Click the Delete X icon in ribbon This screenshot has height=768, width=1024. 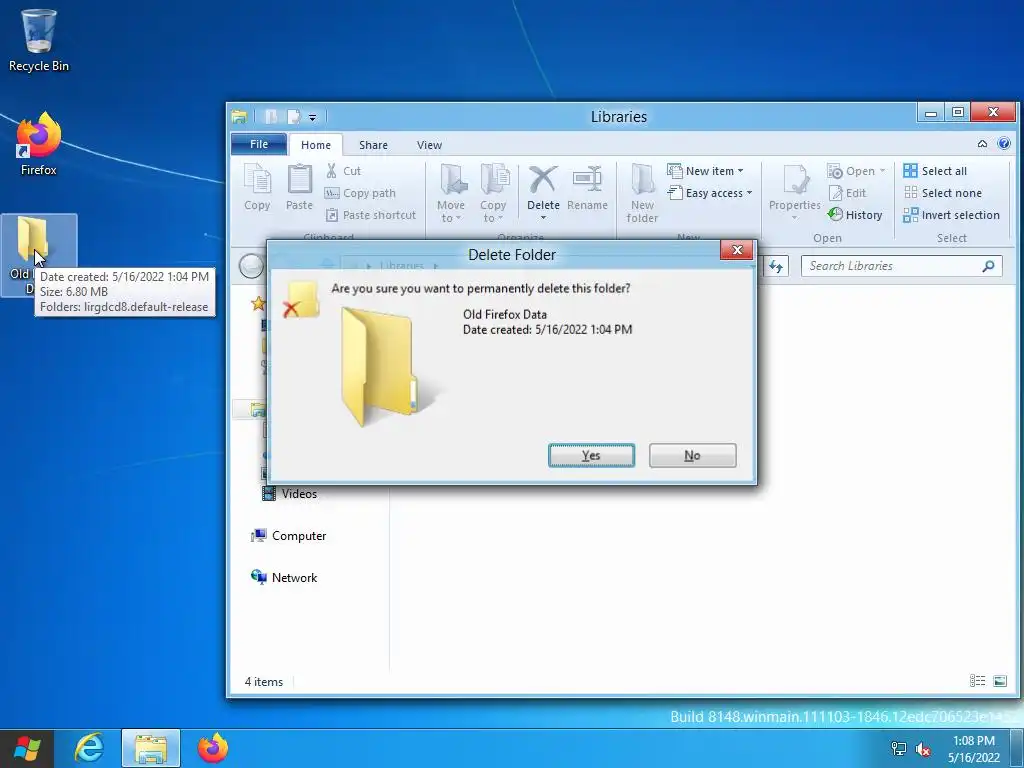click(543, 179)
